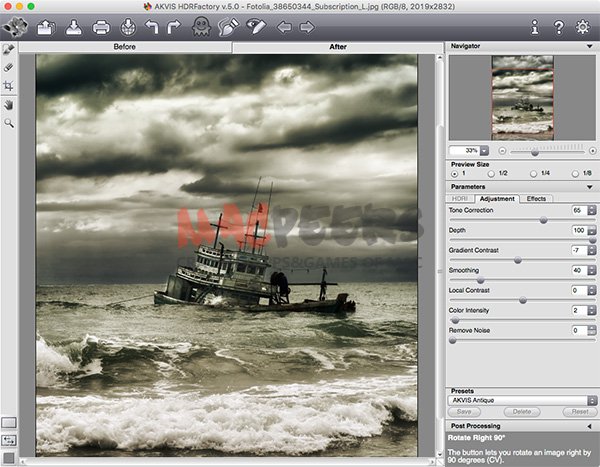This screenshot has height=467, width=600.
Task: Rotate the image right 90 degrees
Action: point(175,26)
